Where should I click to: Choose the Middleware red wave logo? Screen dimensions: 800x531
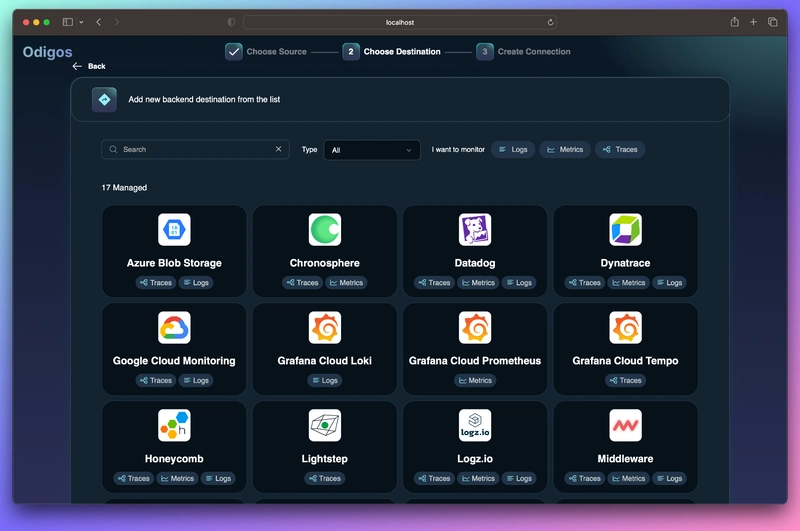point(625,425)
